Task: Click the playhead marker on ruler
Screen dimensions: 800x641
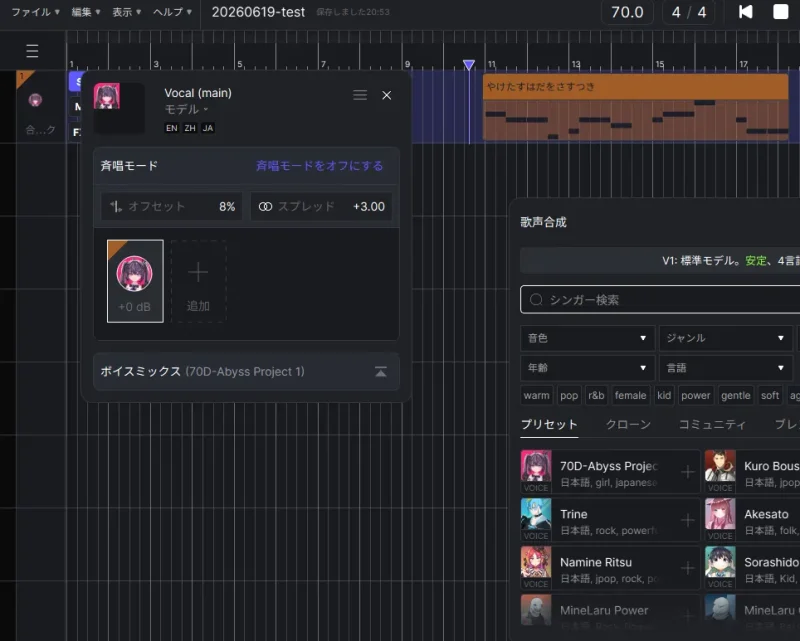Action: (x=469, y=65)
